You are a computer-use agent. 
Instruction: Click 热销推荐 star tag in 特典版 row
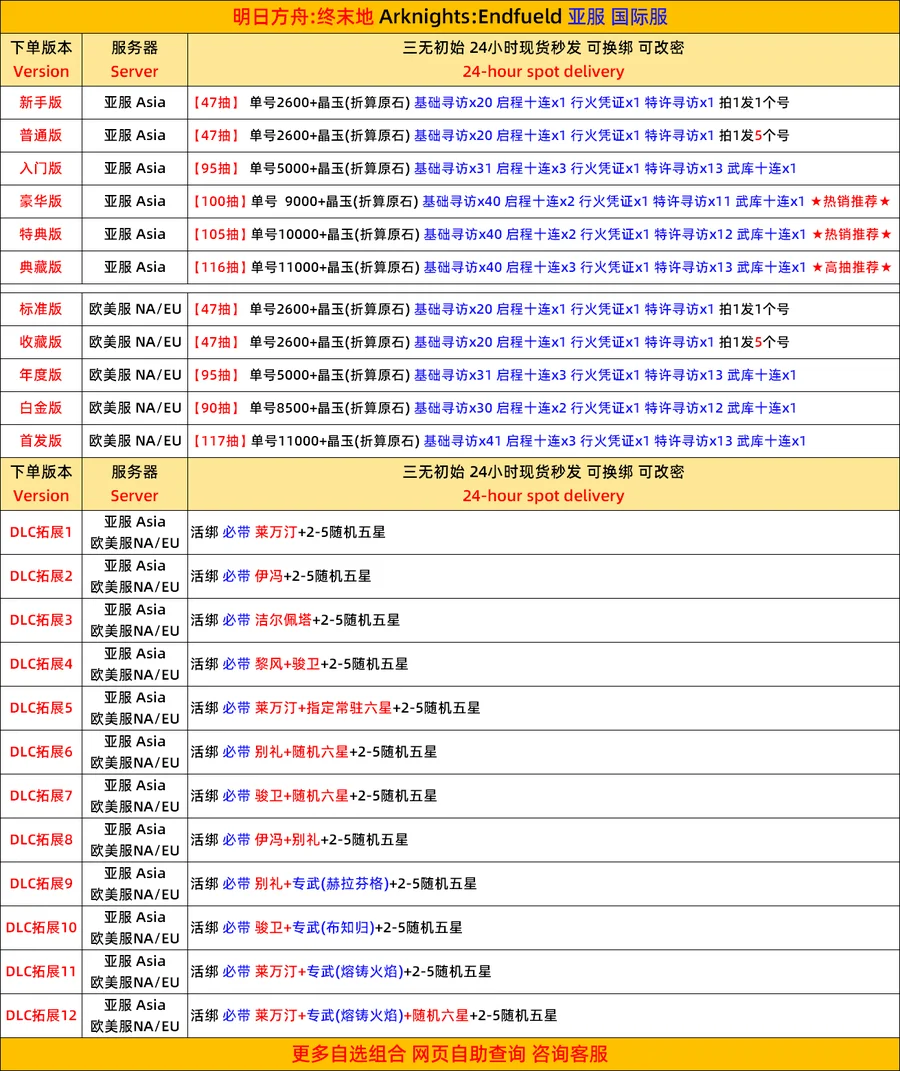click(x=852, y=234)
